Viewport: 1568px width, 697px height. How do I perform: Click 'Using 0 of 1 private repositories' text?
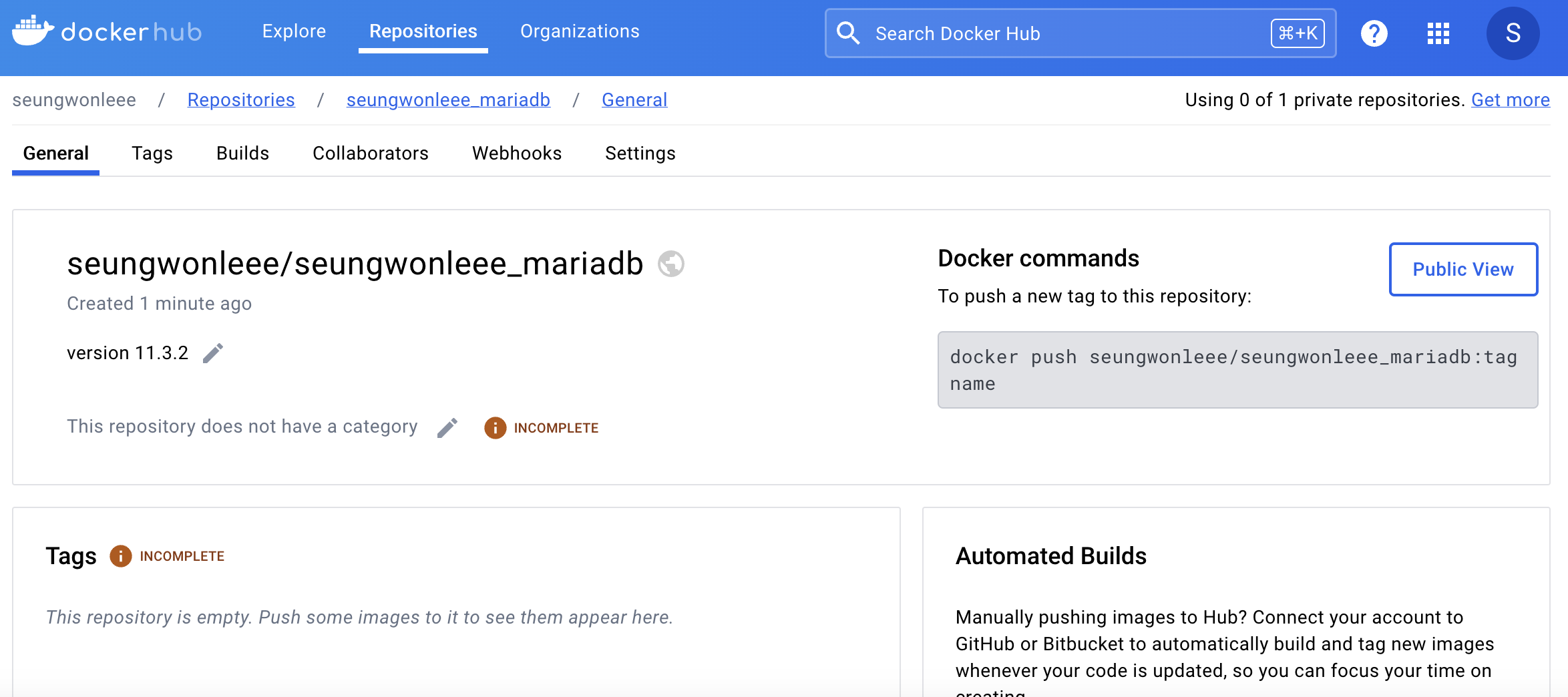coord(1325,99)
